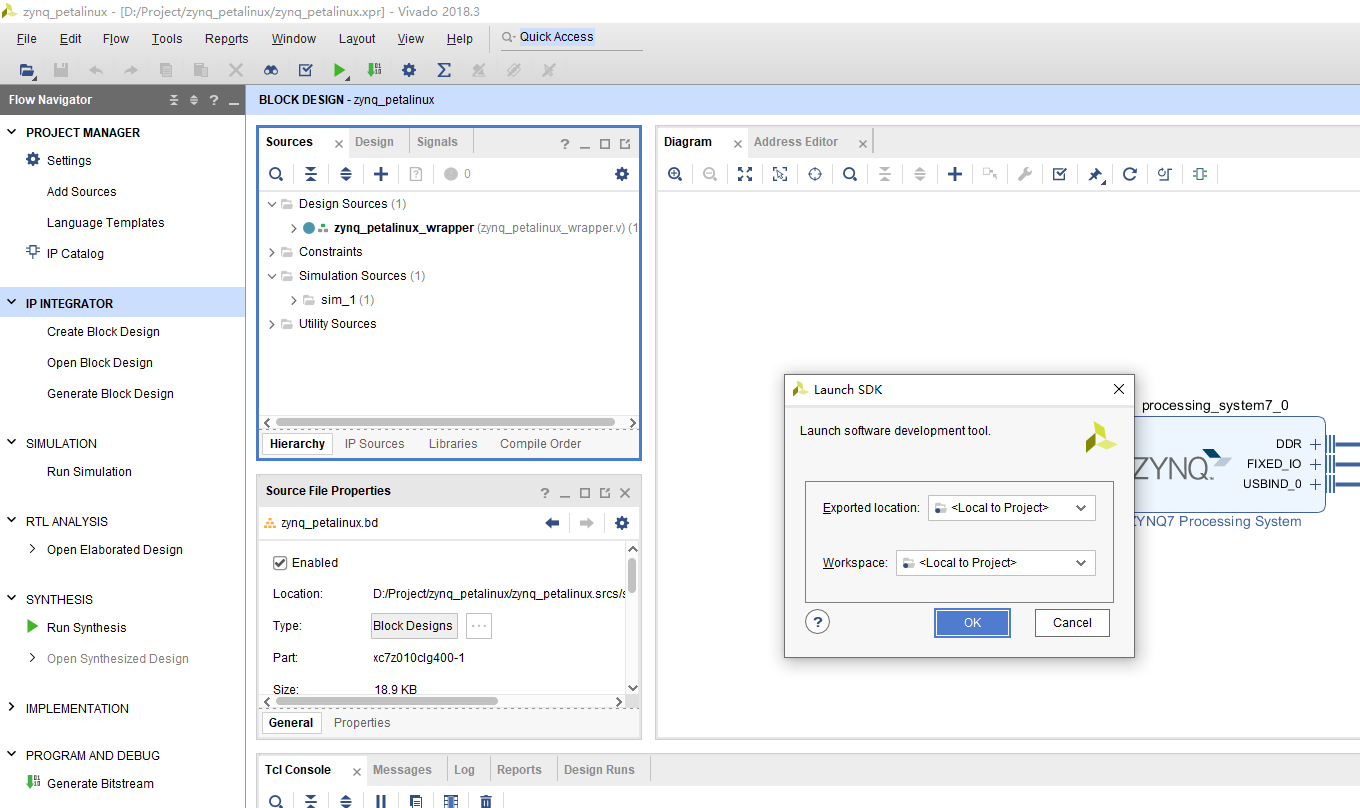The image size is (1360, 808).
Task: Open Sources panel settings gear
Action: coord(622,174)
